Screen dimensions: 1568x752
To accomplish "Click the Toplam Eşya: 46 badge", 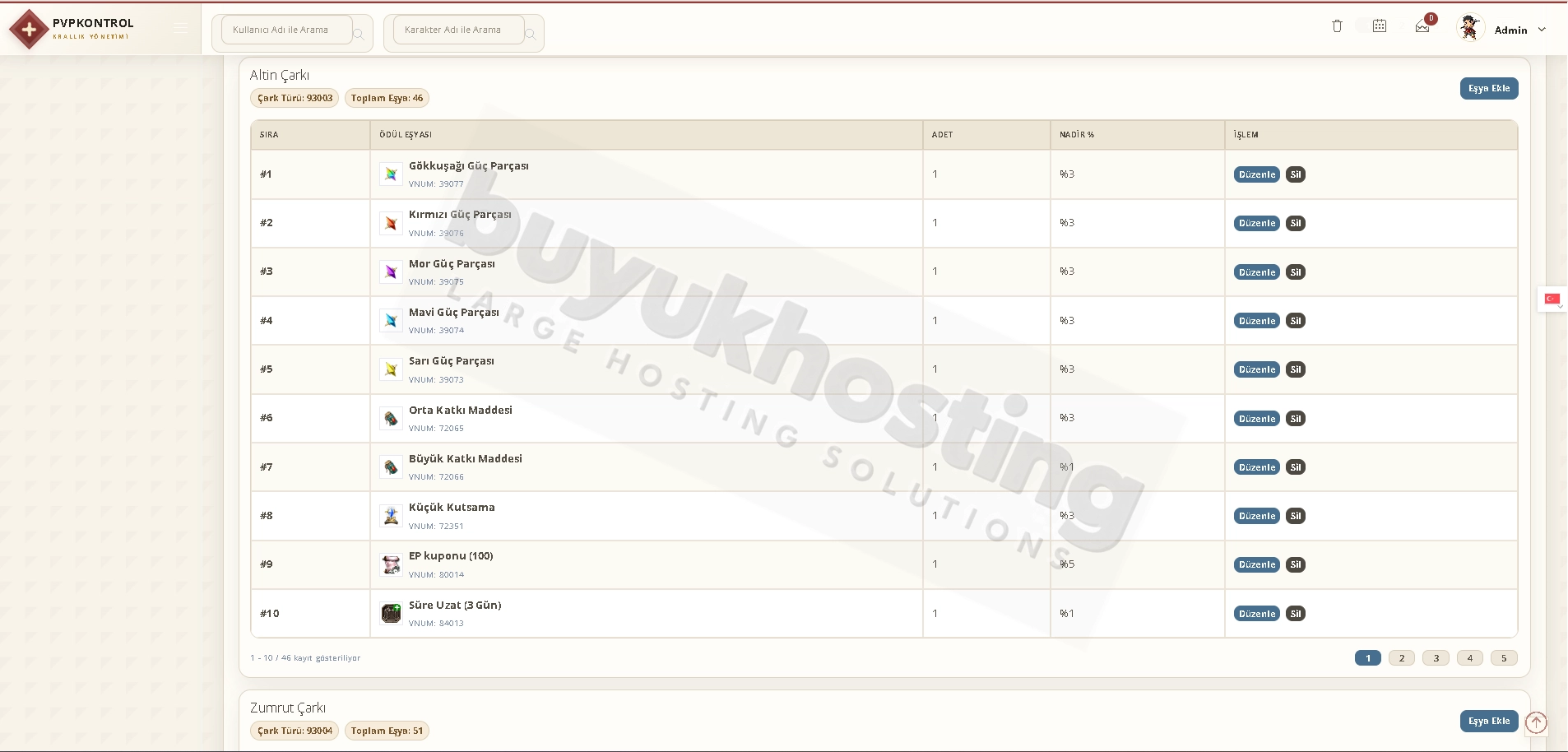I will (x=387, y=98).
